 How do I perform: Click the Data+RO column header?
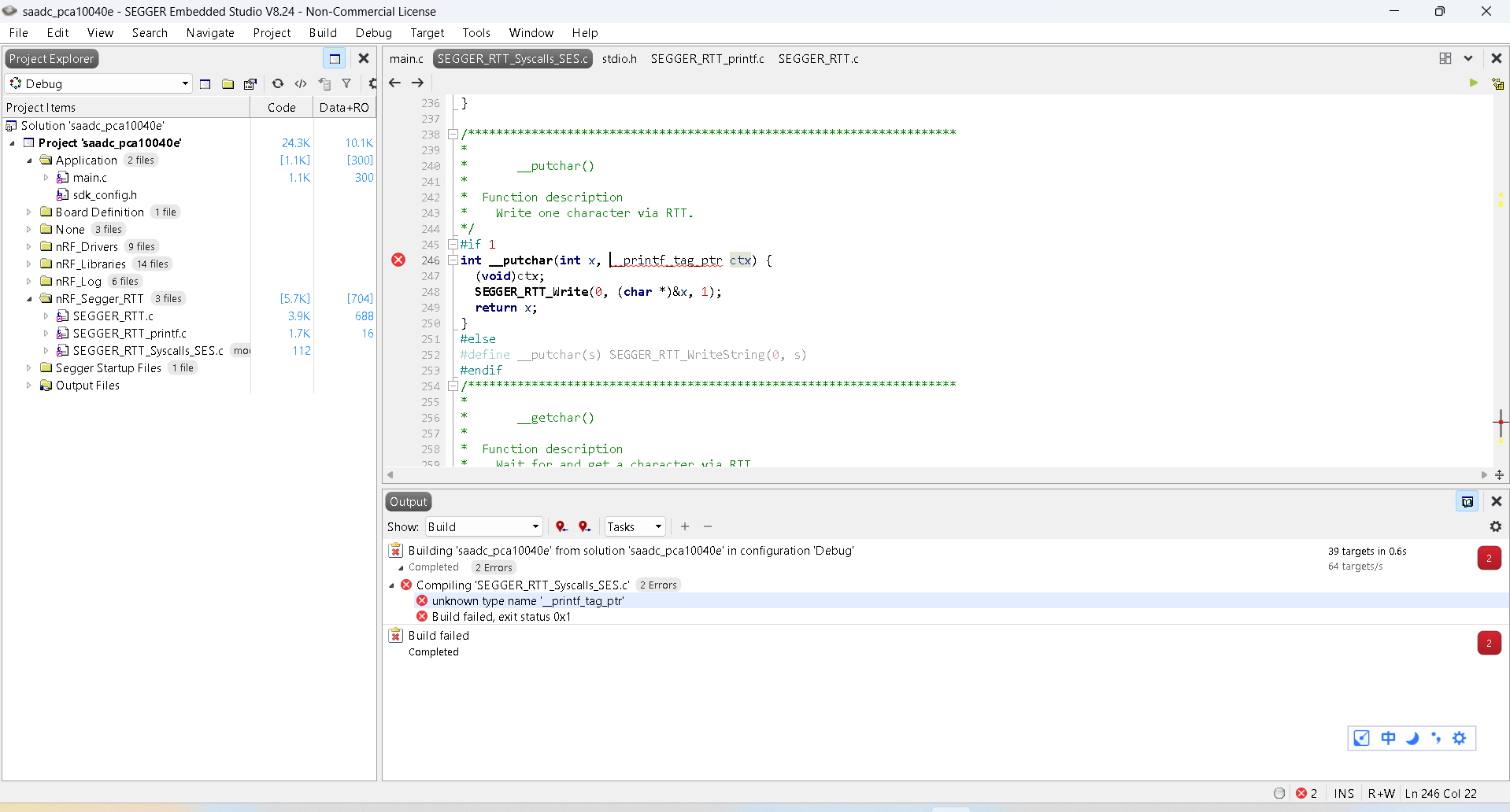(344, 107)
